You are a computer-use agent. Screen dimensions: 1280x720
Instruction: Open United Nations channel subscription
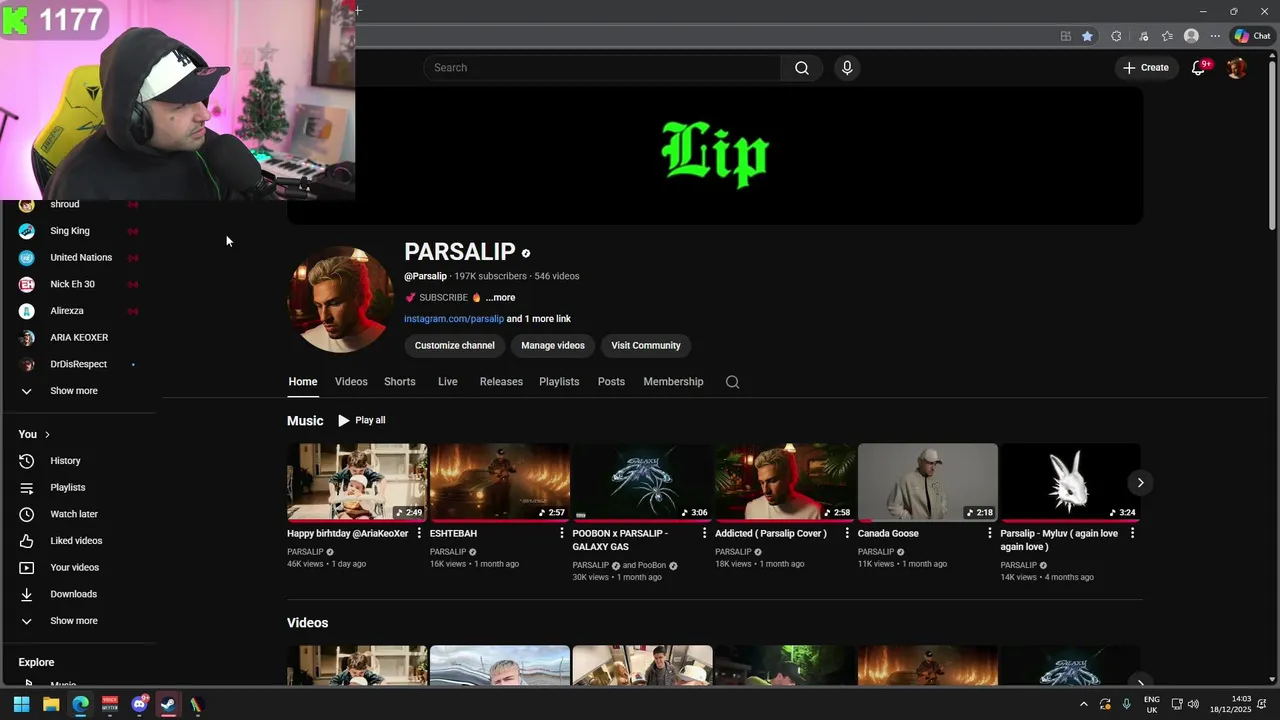(x=80, y=258)
